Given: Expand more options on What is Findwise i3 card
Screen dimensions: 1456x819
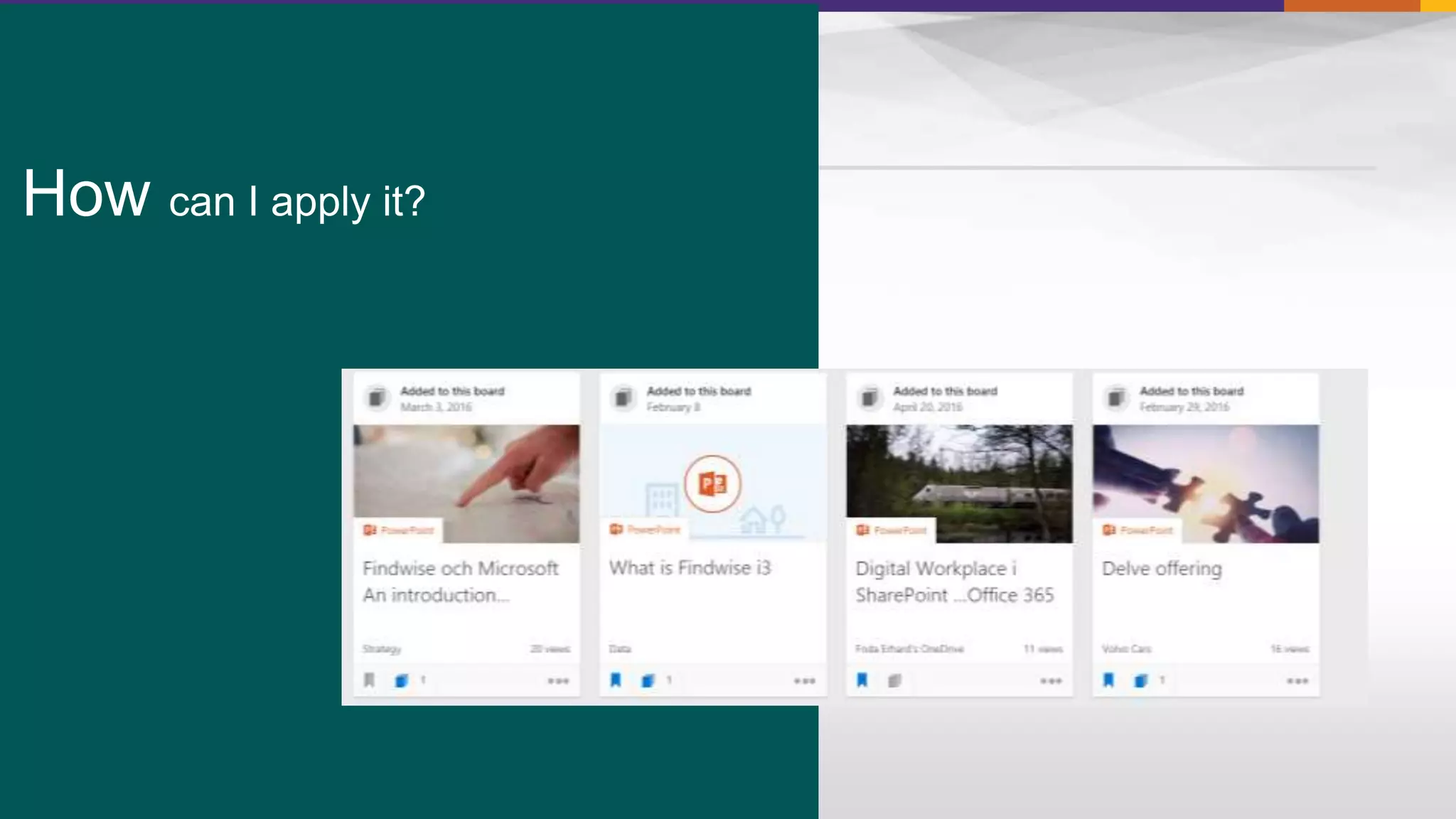Looking at the screenshot, I should [x=805, y=681].
